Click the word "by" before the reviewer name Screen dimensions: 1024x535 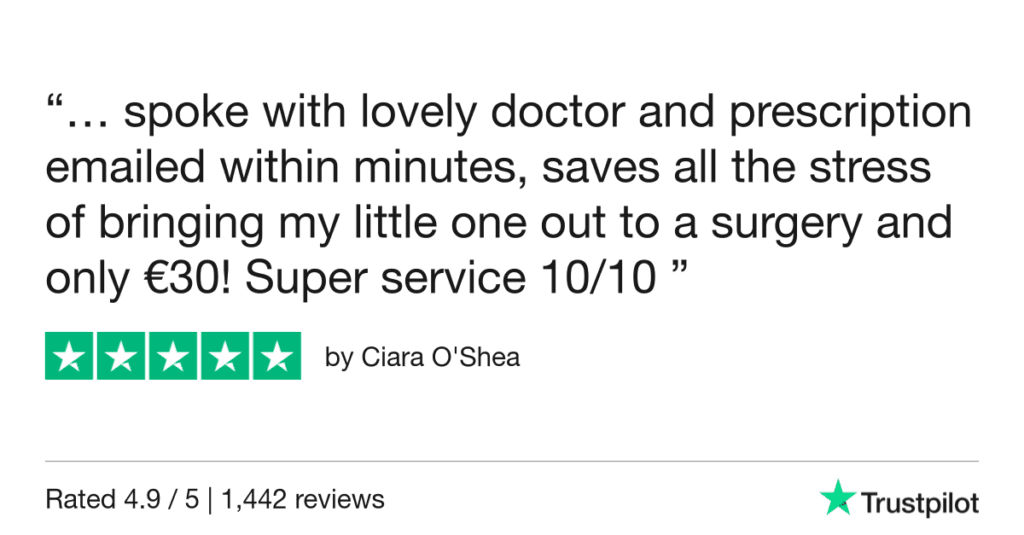coord(339,358)
